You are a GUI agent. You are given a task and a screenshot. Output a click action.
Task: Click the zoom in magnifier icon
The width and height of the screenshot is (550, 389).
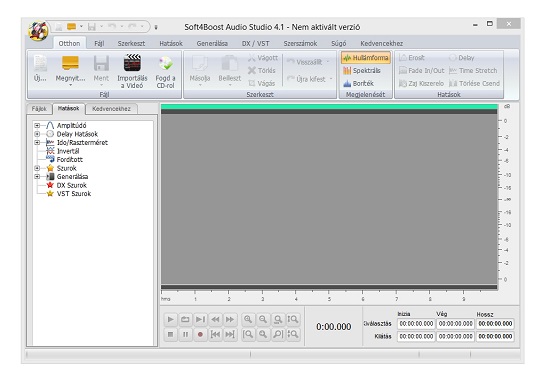[248, 319]
